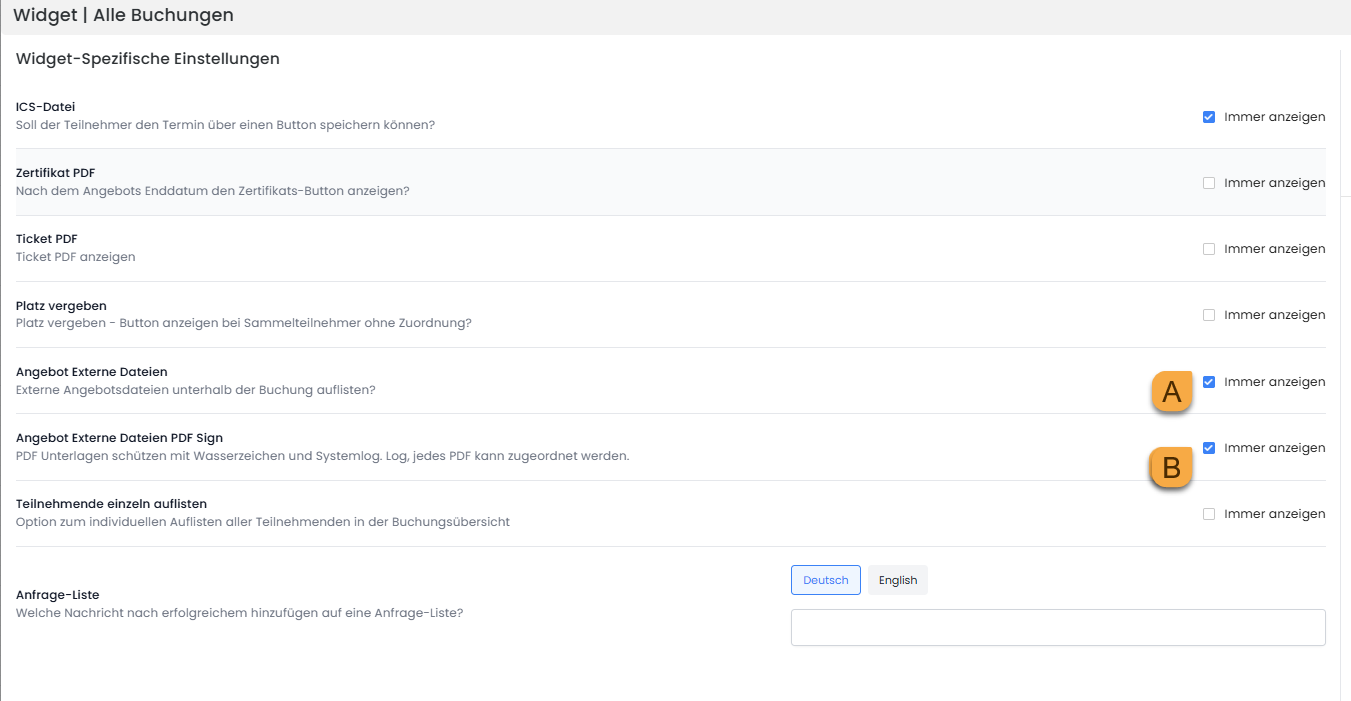This screenshot has width=1351, height=701.
Task: Switch to the Deutsch language tab
Action: 825,580
